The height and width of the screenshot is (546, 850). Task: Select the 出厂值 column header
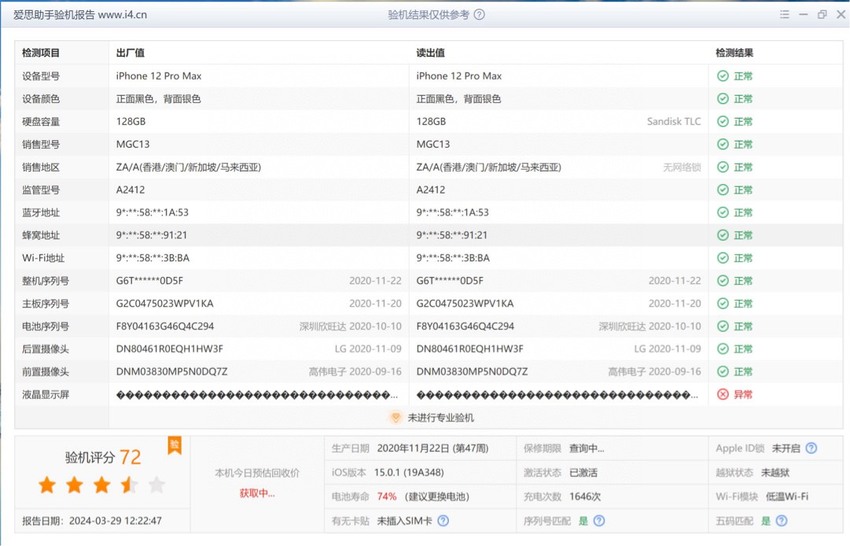pyautogui.click(x=130, y=53)
